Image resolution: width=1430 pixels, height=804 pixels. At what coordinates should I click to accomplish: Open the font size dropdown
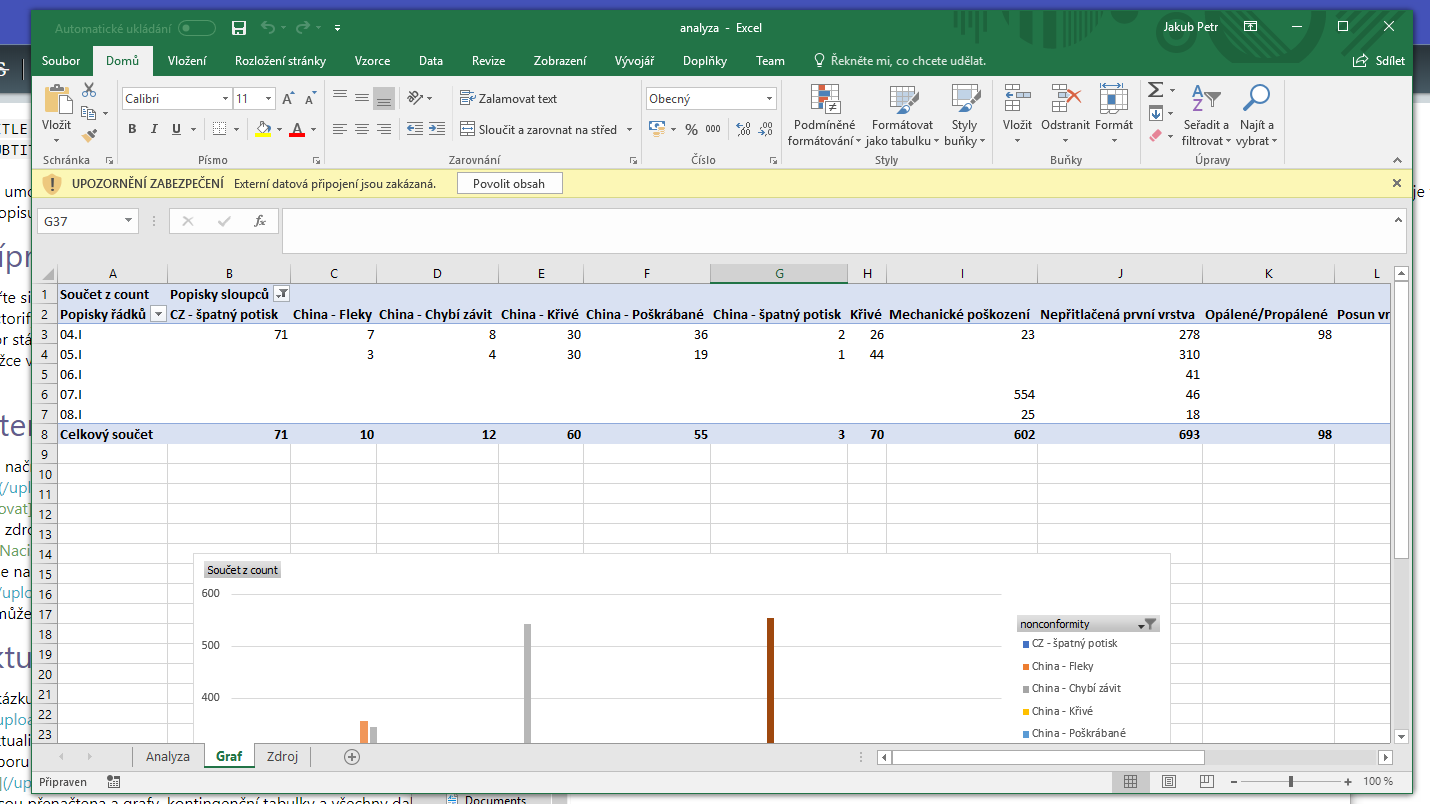pyautogui.click(x=269, y=99)
